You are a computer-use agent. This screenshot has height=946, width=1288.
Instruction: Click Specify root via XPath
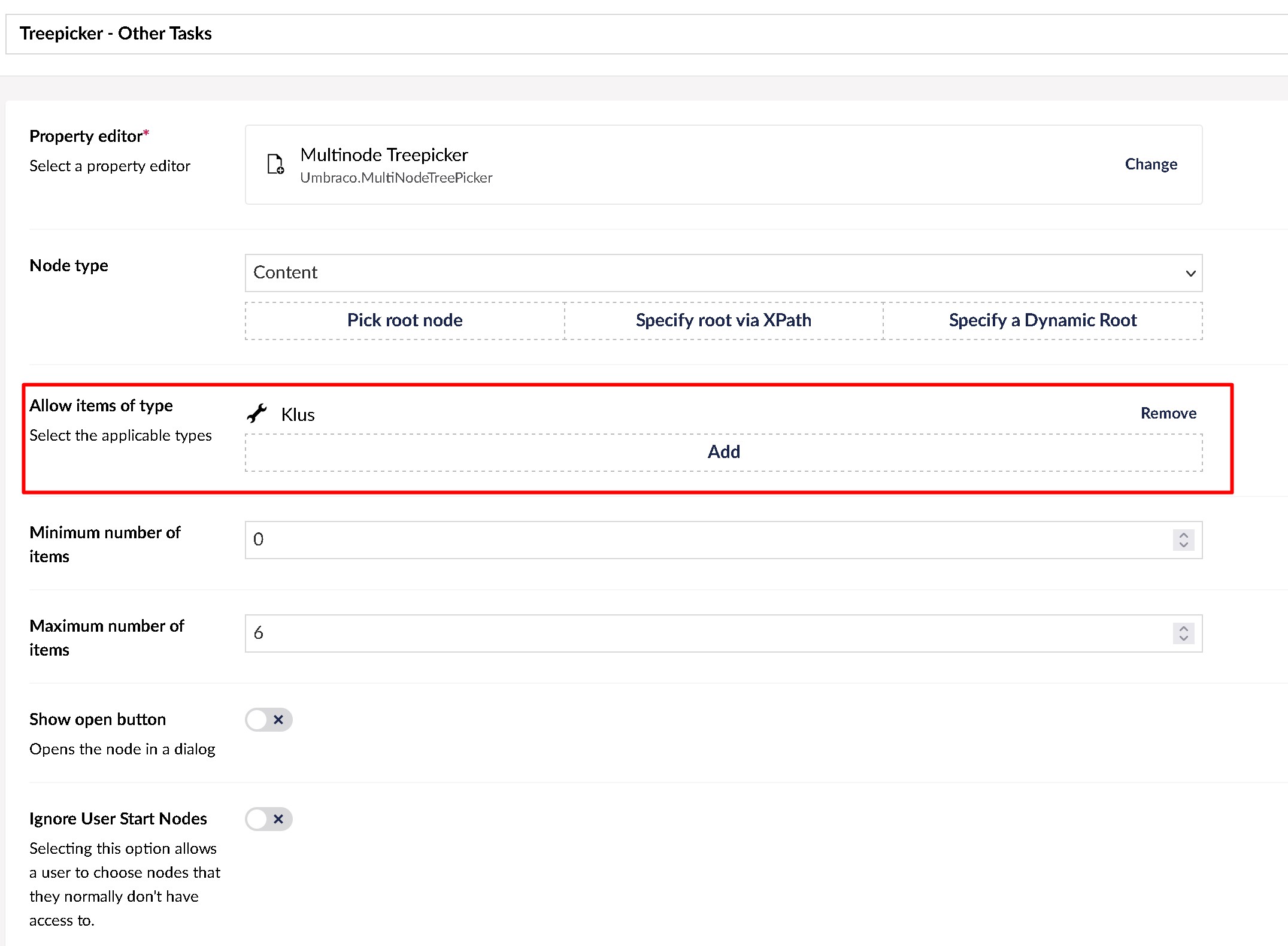[723, 320]
